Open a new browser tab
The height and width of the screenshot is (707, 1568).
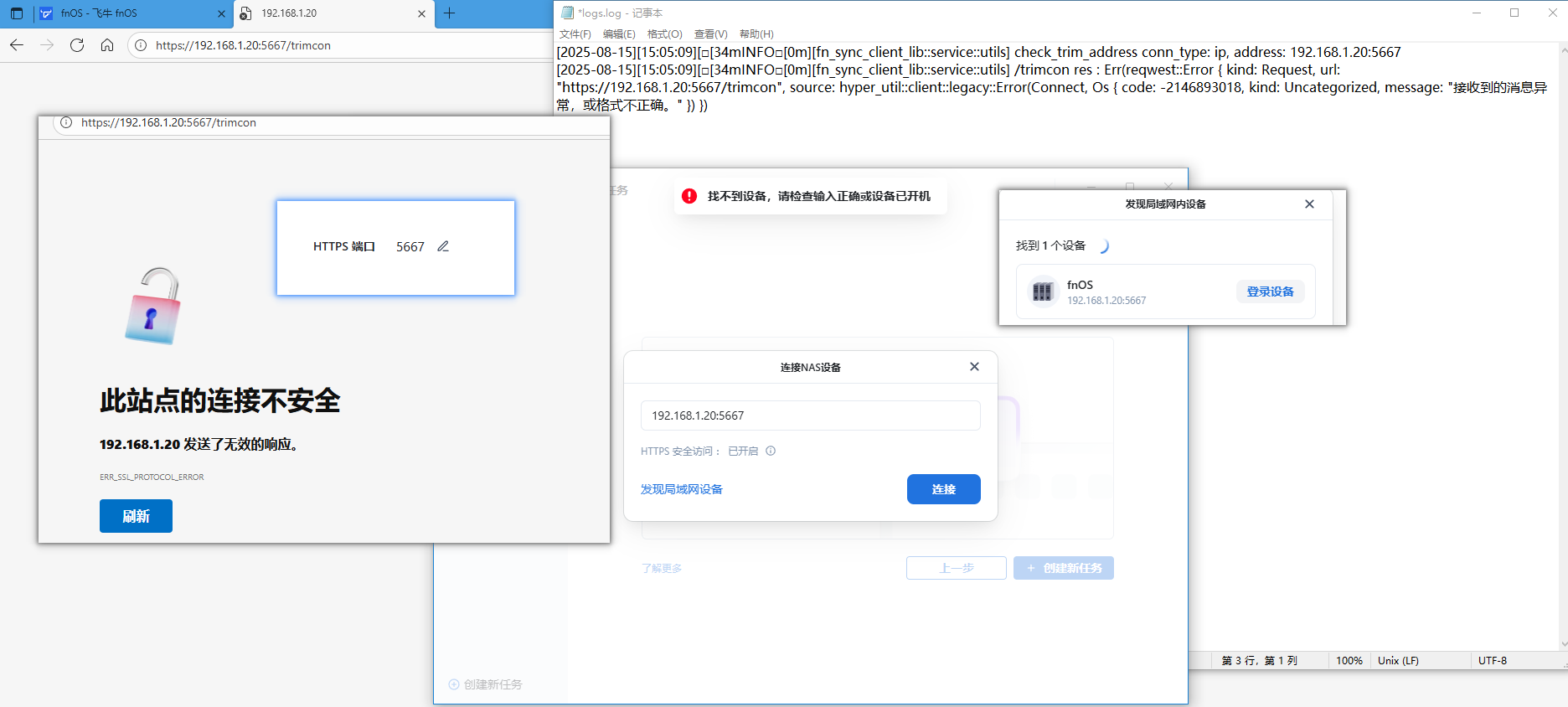click(450, 13)
